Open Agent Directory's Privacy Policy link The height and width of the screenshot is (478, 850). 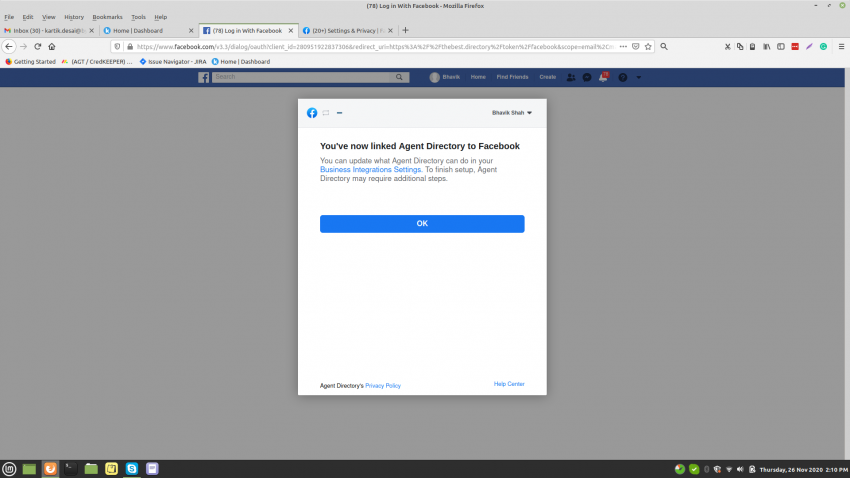pos(382,385)
